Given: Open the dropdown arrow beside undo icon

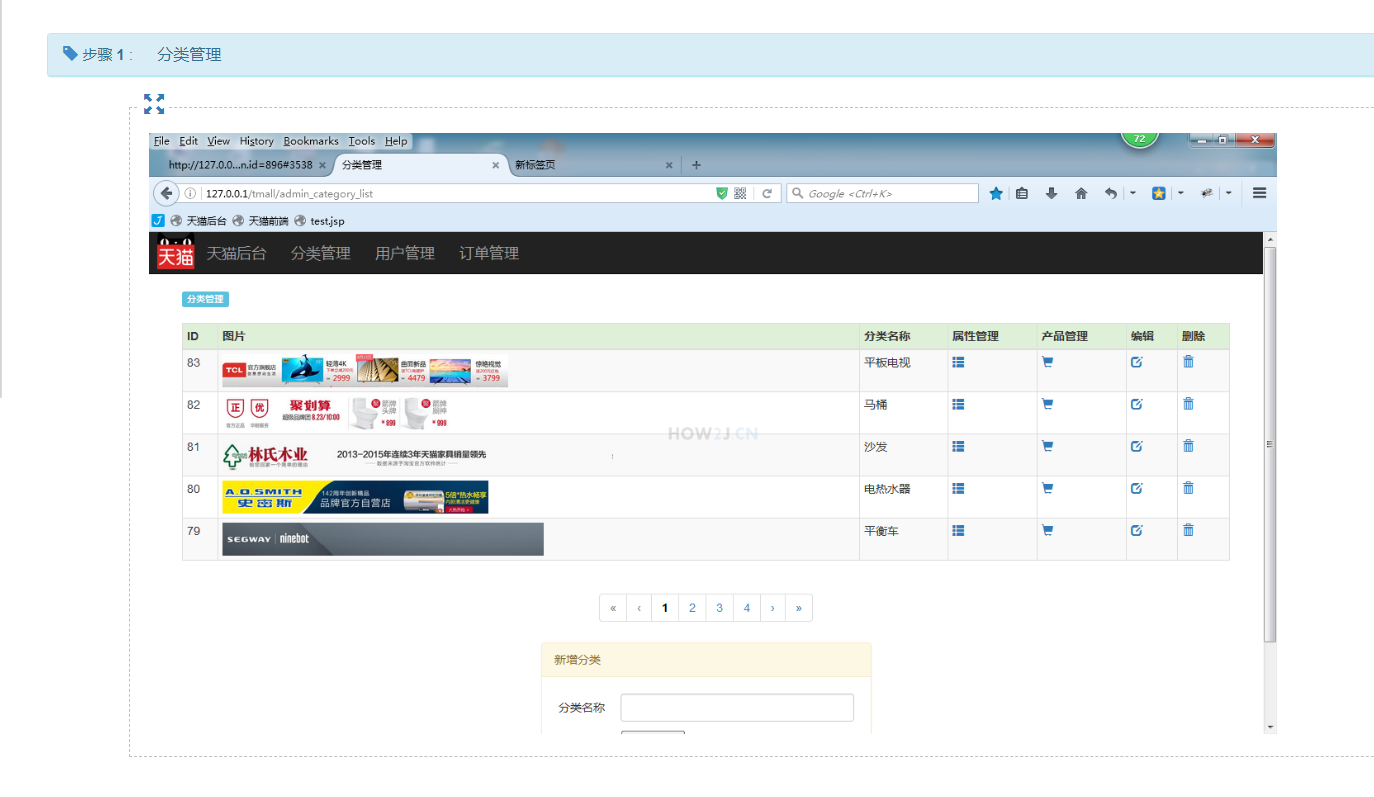Looking at the screenshot, I should 1133,193.
